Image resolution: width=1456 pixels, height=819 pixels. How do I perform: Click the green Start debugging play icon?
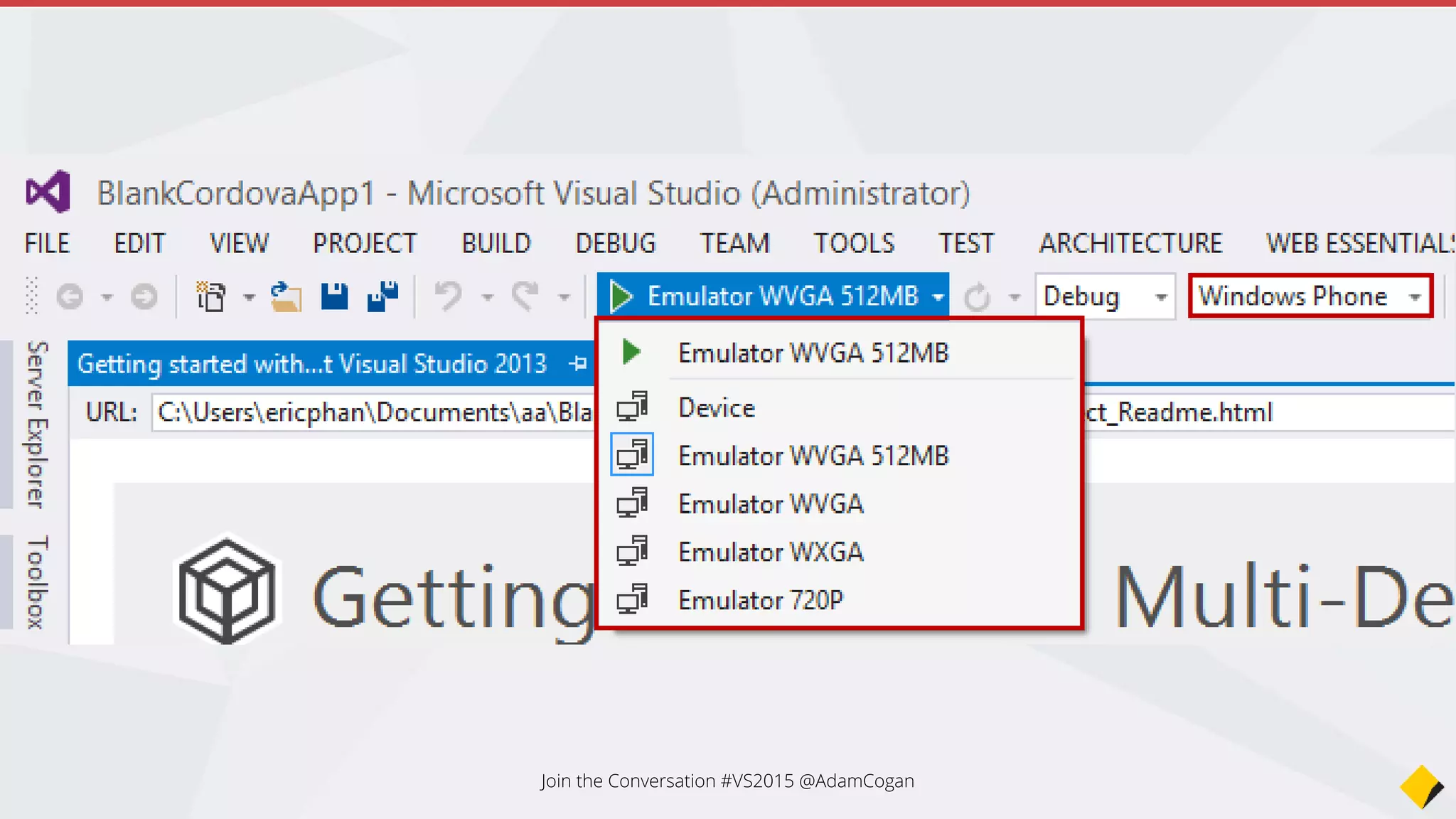[x=621, y=296]
